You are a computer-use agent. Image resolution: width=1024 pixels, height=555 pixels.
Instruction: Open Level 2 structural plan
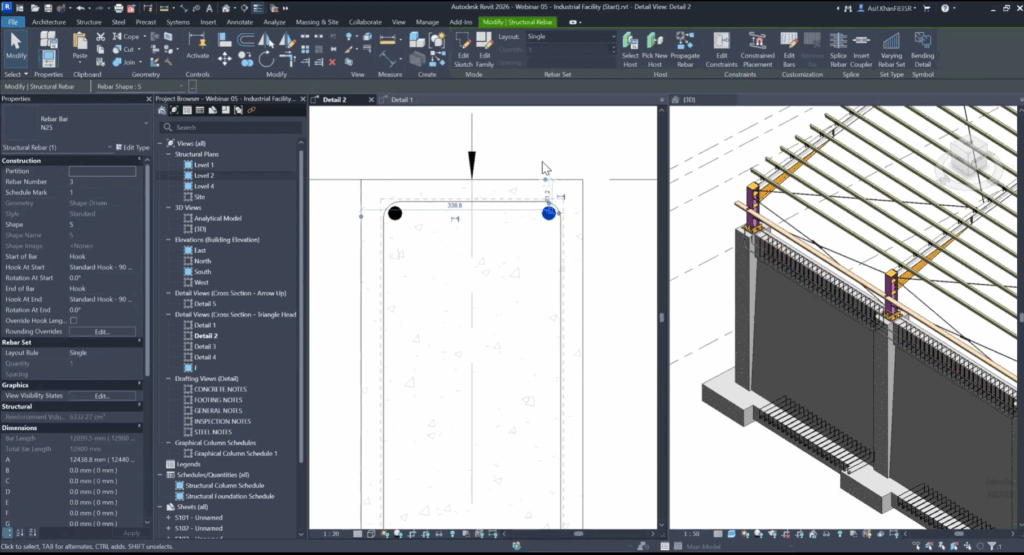click(204, 176)
